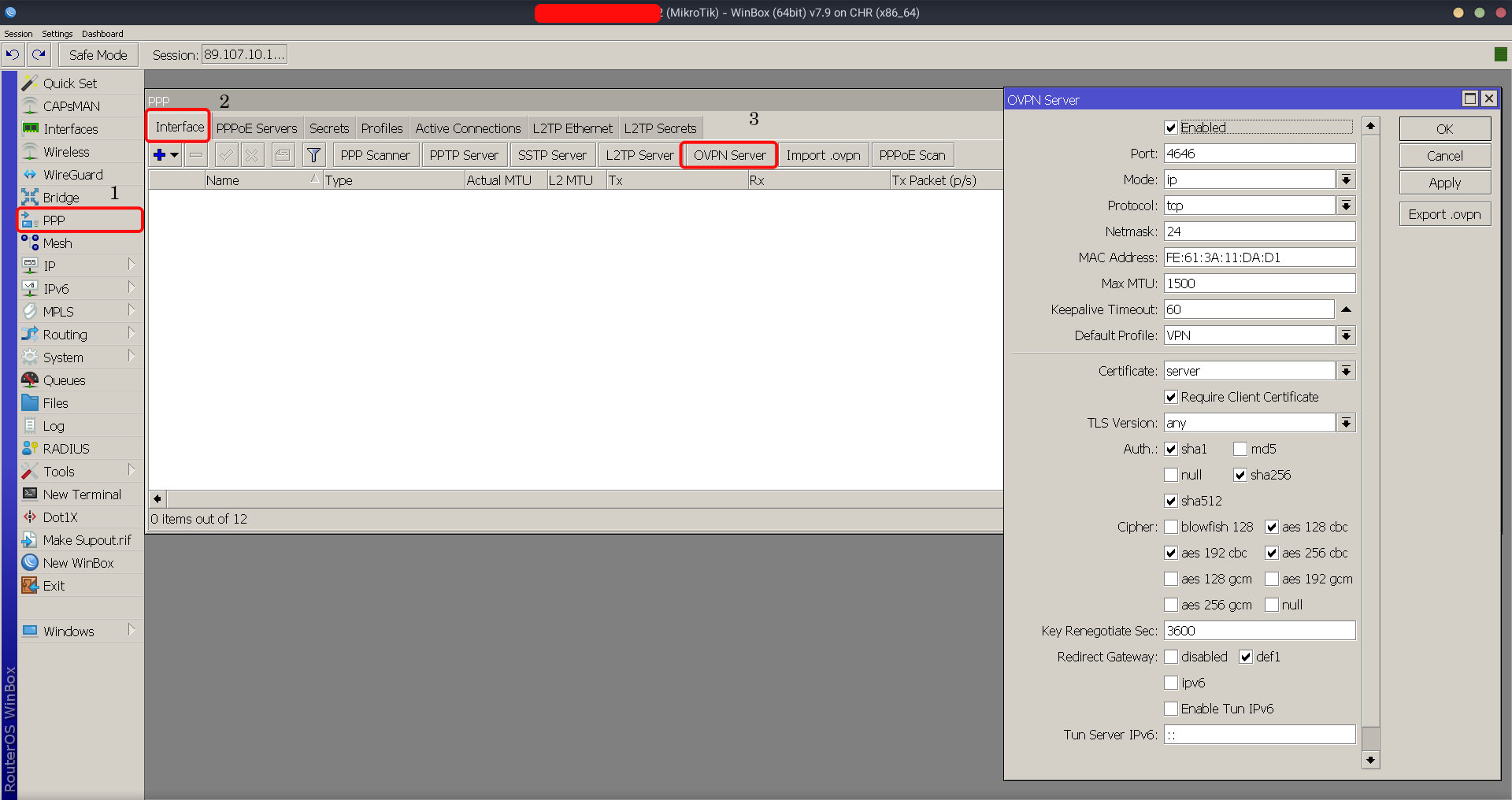Collapse the Keepalive Timeout field arrow
The image size is (1512, 800).
pyautogui.click(x=1347, y=309)
